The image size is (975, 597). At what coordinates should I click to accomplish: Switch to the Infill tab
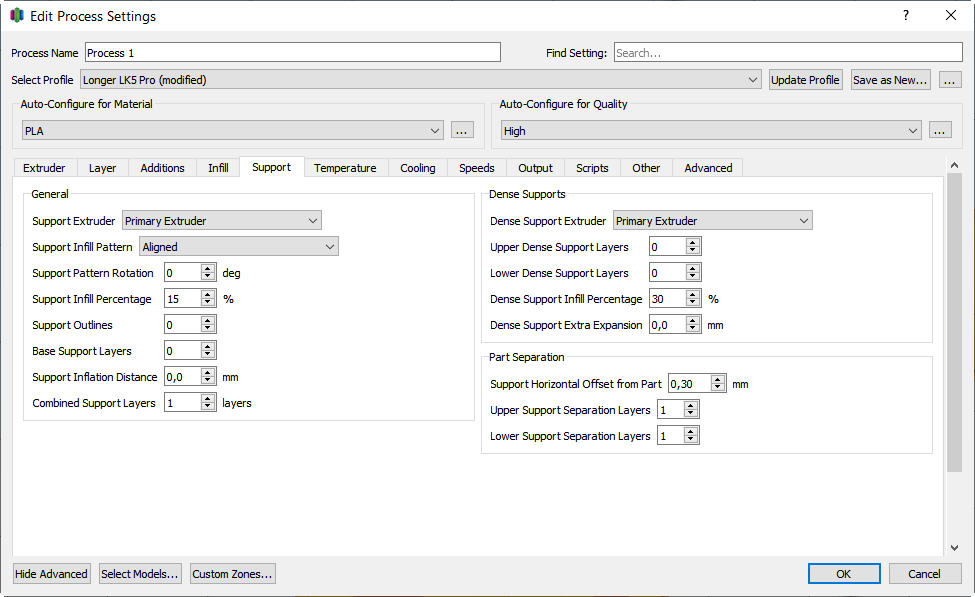(x=218, y=168)
